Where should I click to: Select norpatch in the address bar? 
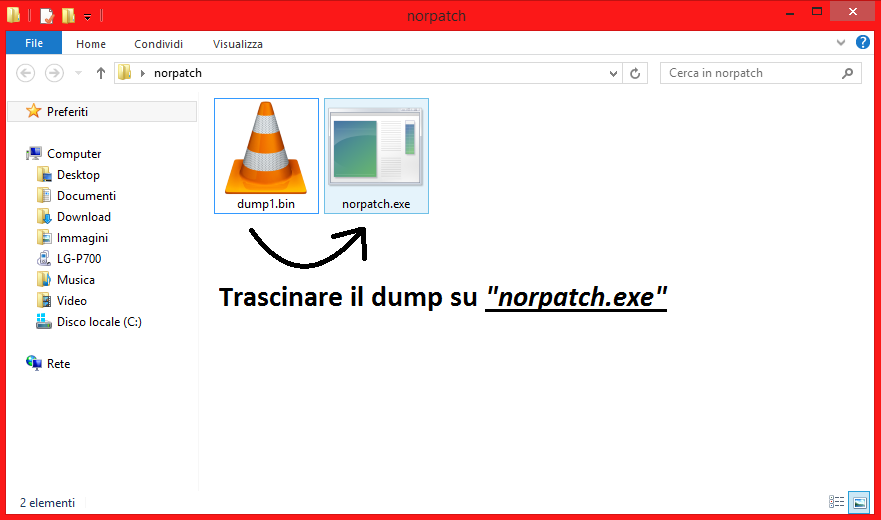point(178,73)
